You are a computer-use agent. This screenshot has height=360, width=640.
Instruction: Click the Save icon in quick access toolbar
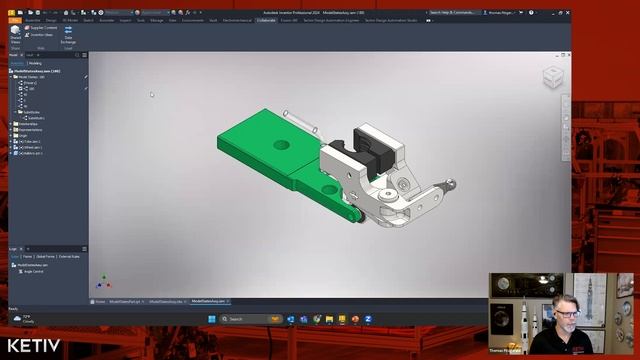[x=38, y=13]
